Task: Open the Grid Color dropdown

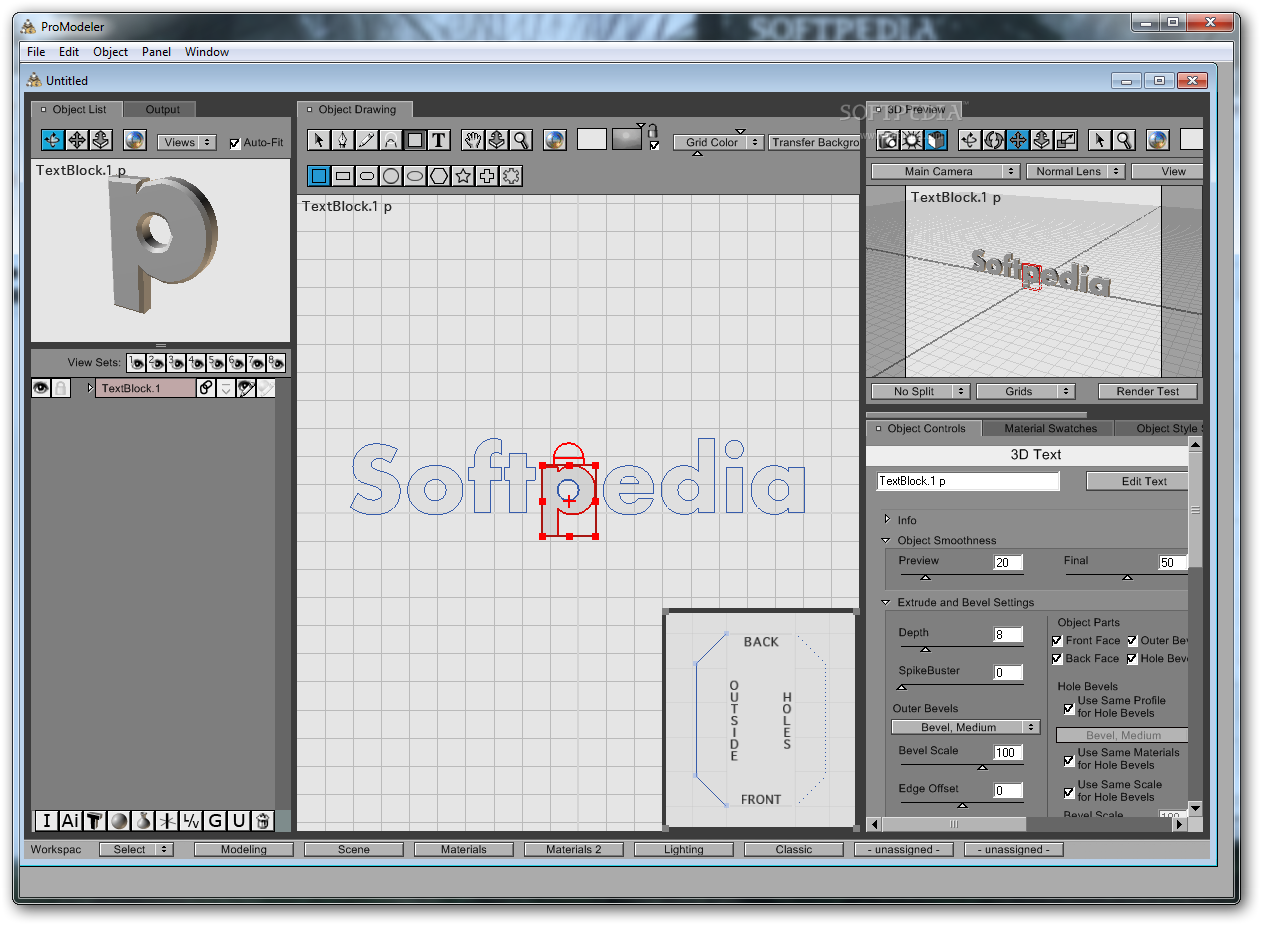Action: [718, 142]
